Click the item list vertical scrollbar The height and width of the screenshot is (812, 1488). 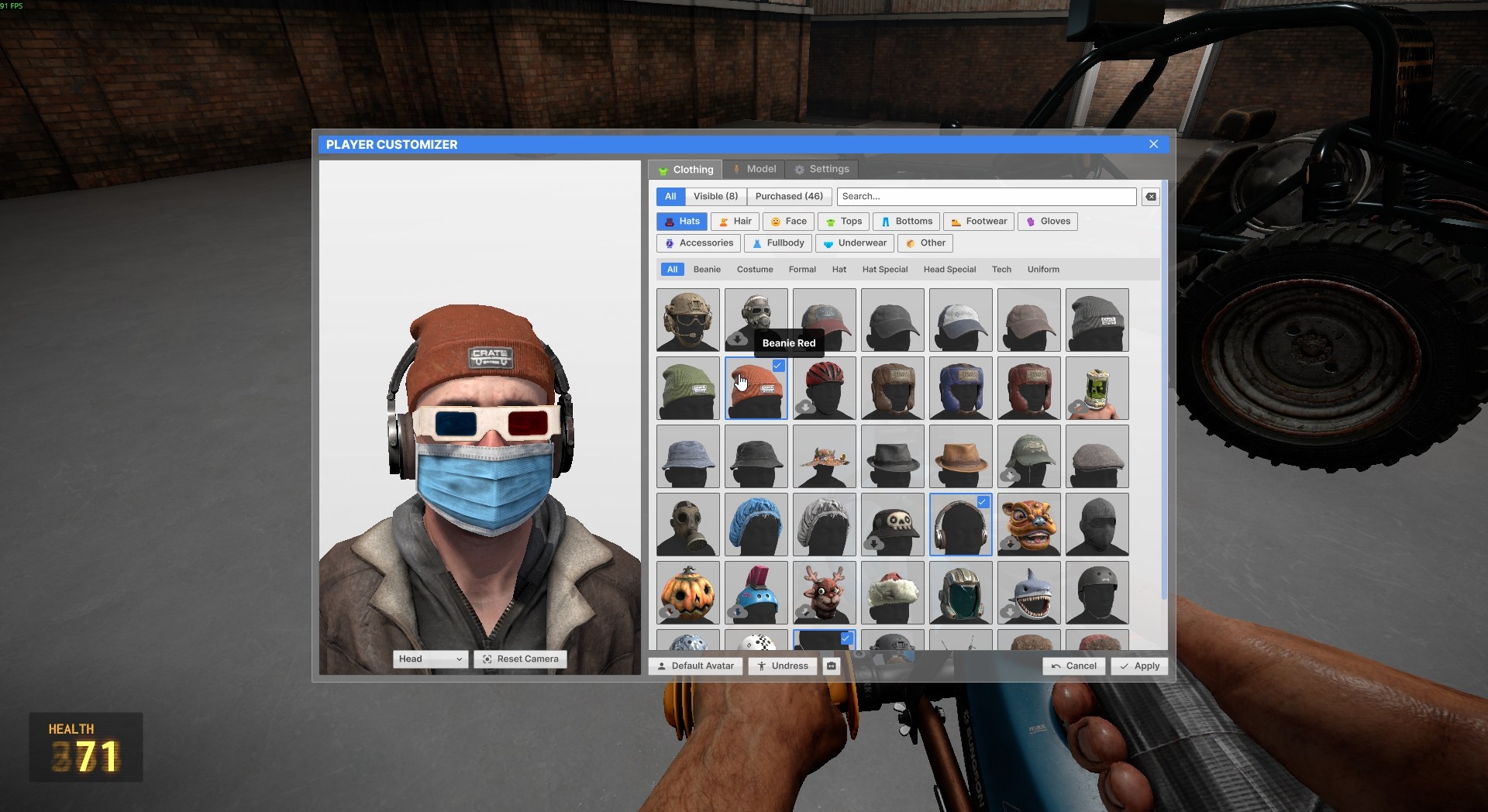tap(1164, 390)
